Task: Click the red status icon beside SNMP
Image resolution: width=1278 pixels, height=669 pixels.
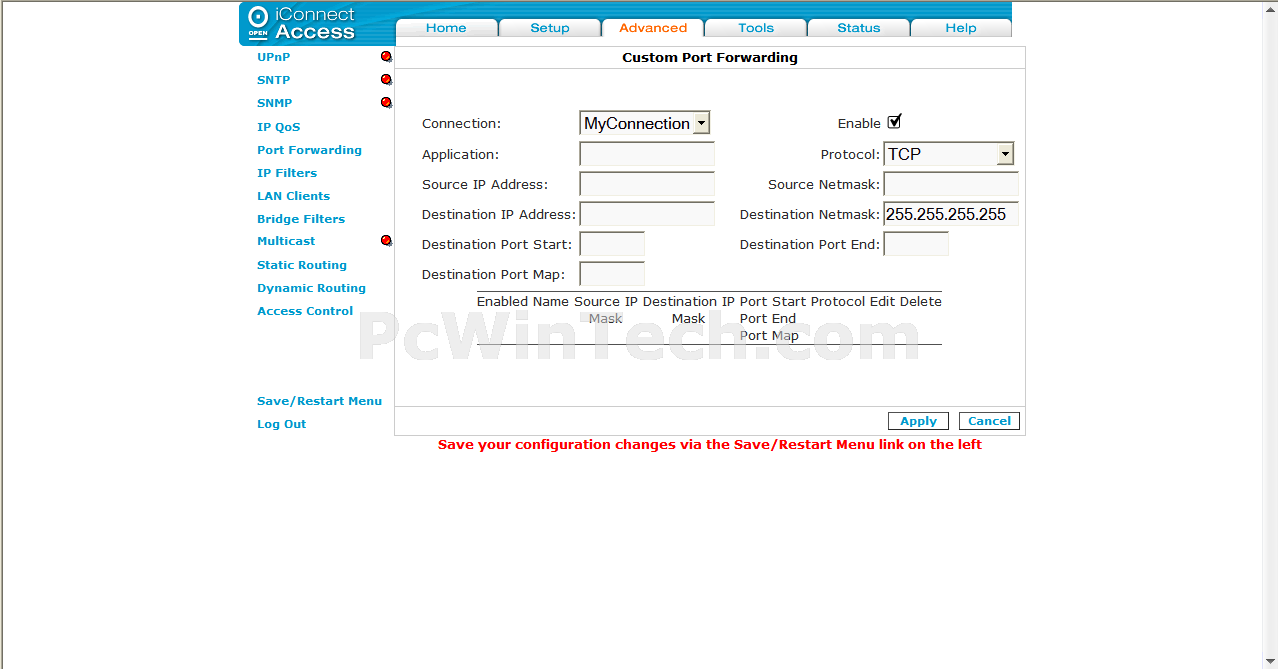Action: (x=386, y=103)
